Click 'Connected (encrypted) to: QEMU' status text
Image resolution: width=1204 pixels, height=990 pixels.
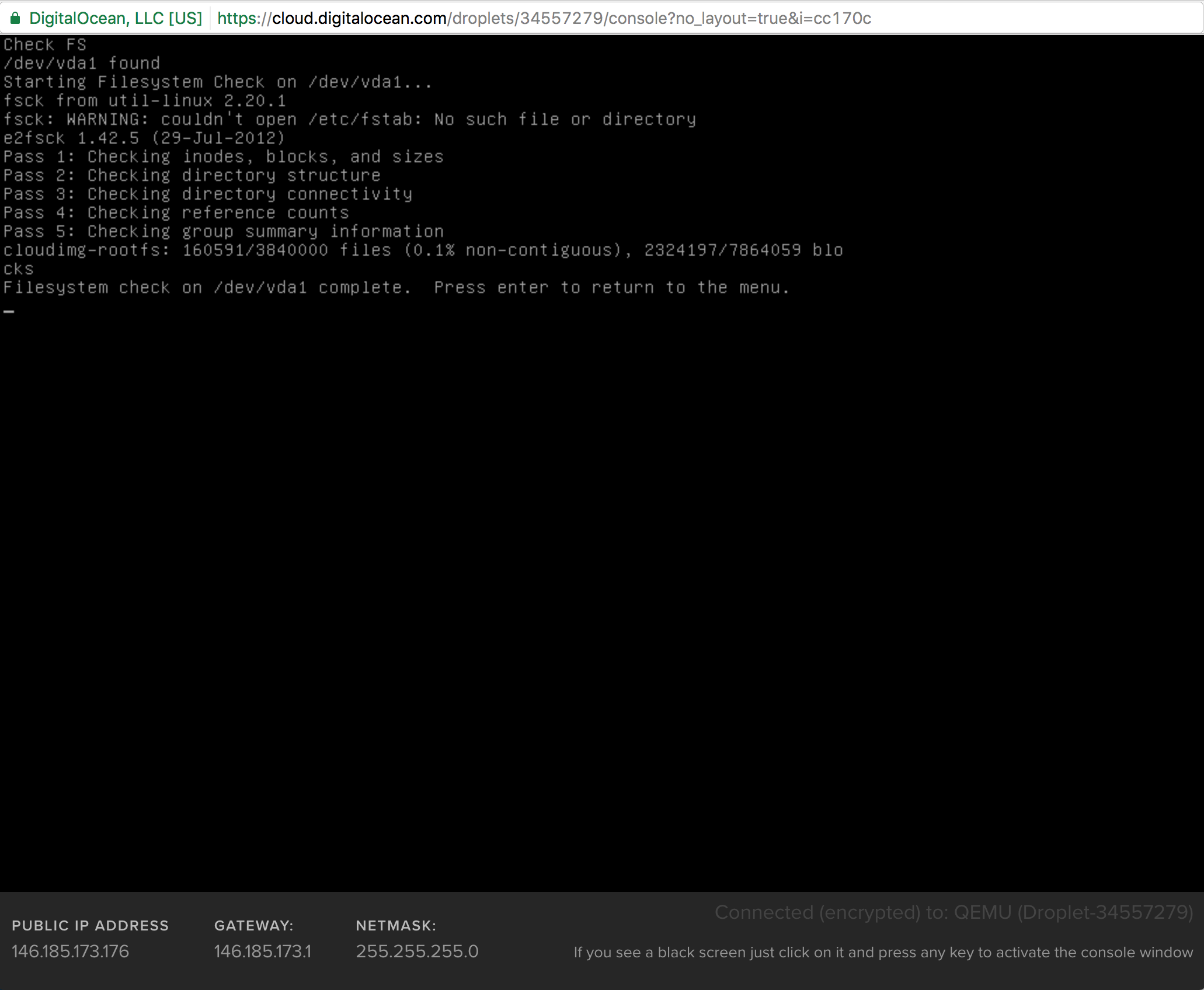pos(954,912)
